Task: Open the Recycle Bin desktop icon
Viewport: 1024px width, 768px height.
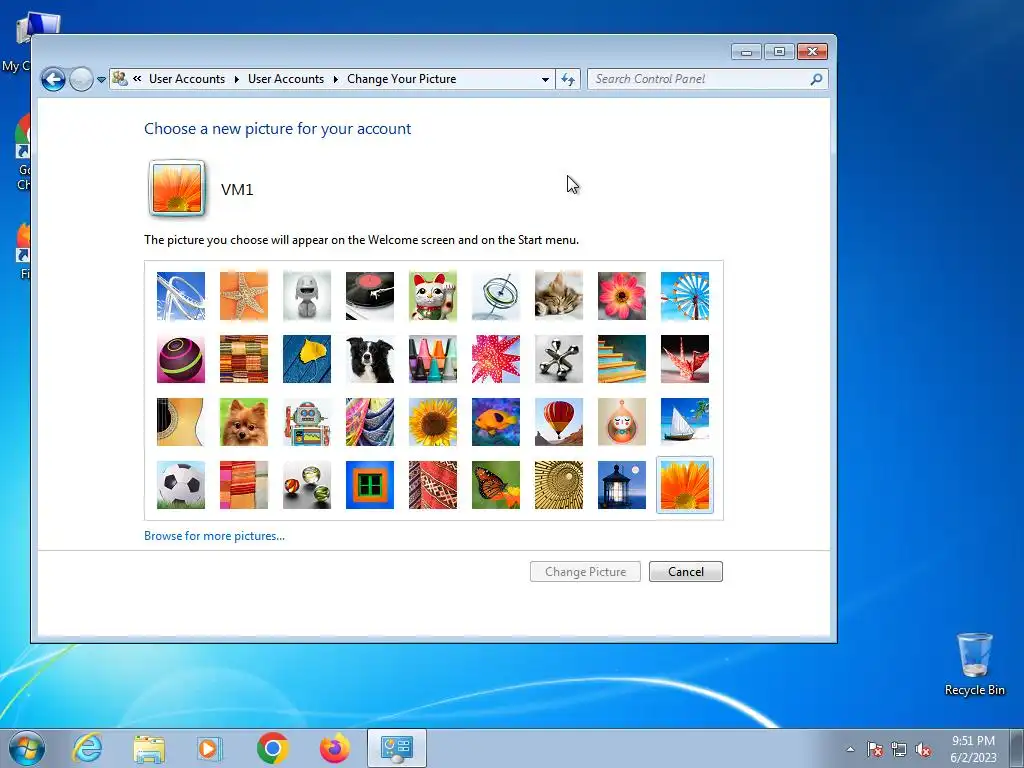Action: pos(974,664)
